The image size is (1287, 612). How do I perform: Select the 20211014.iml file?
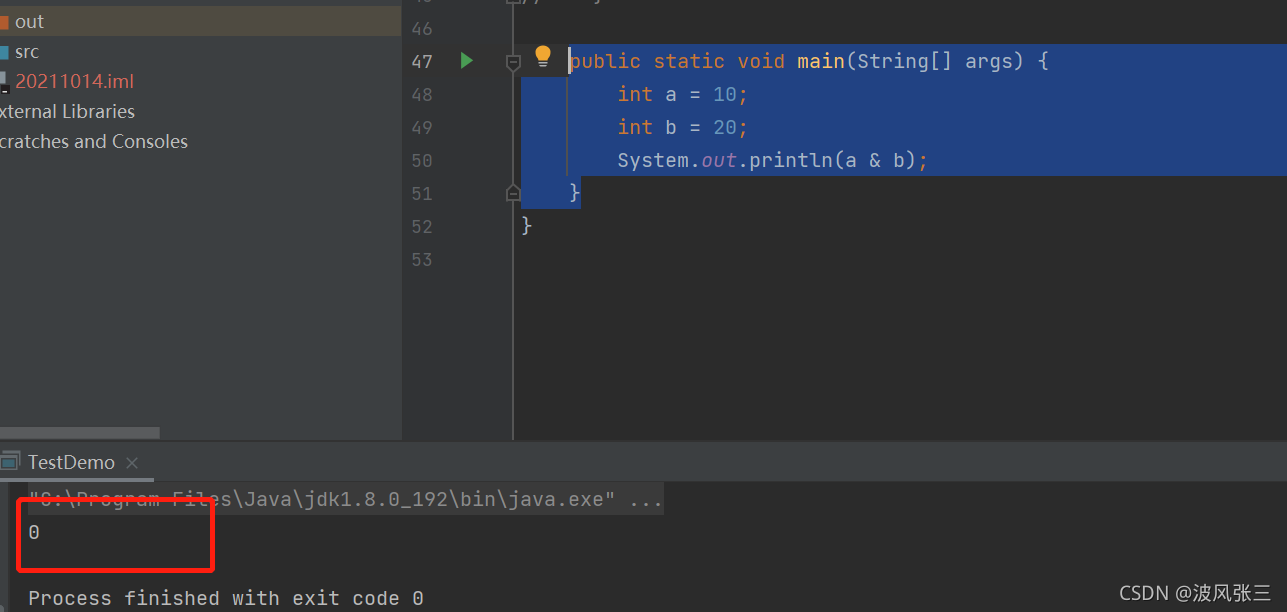(74, 82)
